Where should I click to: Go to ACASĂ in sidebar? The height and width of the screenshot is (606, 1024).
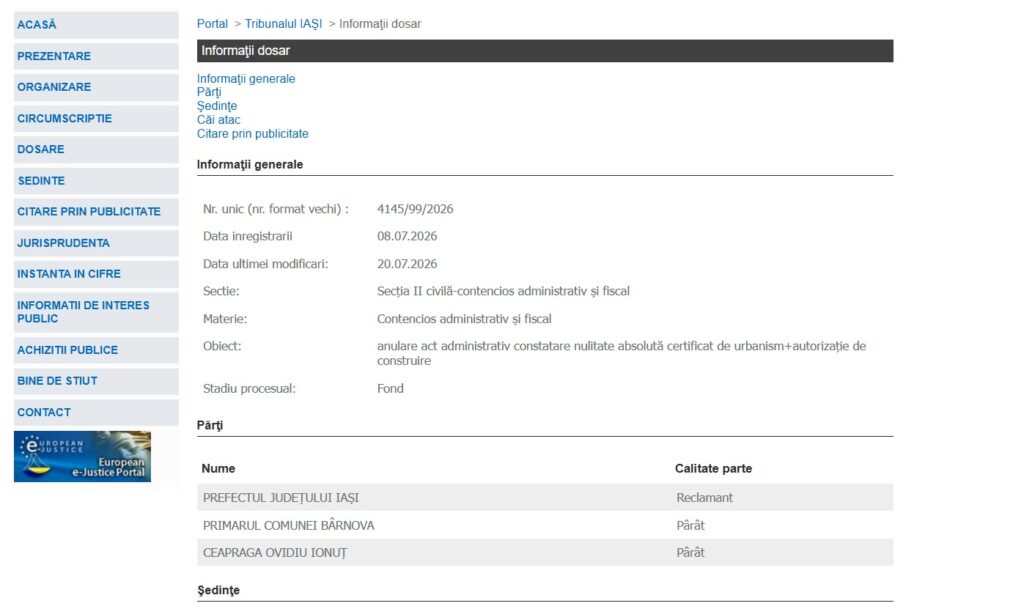click(96, 25)
